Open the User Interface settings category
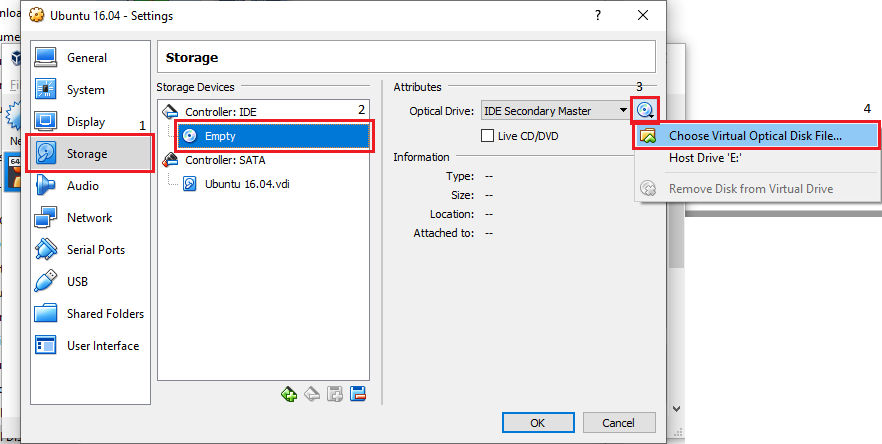The image size is (882, 444). 91,346
